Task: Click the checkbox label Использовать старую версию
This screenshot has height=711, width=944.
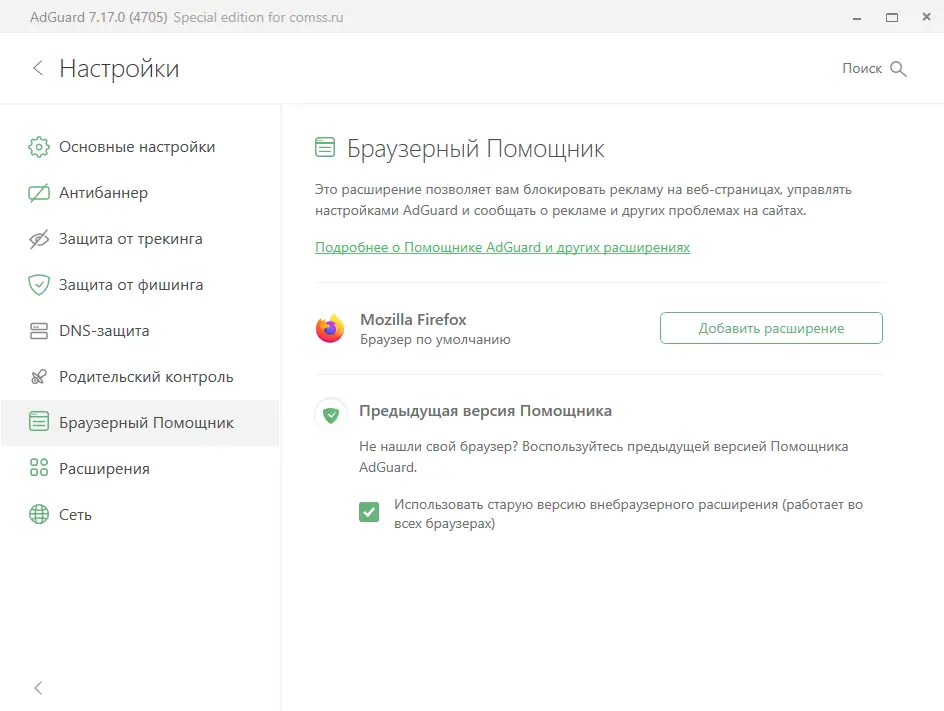Action: (629, 514)
